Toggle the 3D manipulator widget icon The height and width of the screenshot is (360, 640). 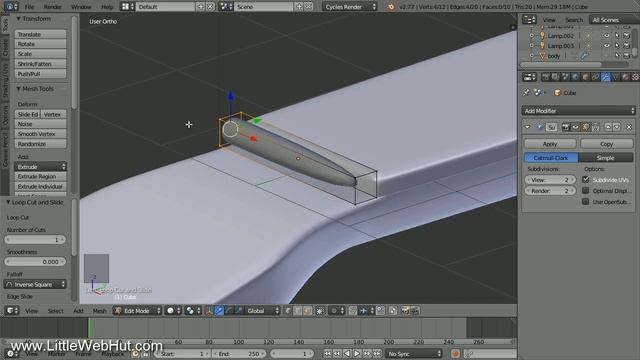pyautogui.click(x=209, y=311)
